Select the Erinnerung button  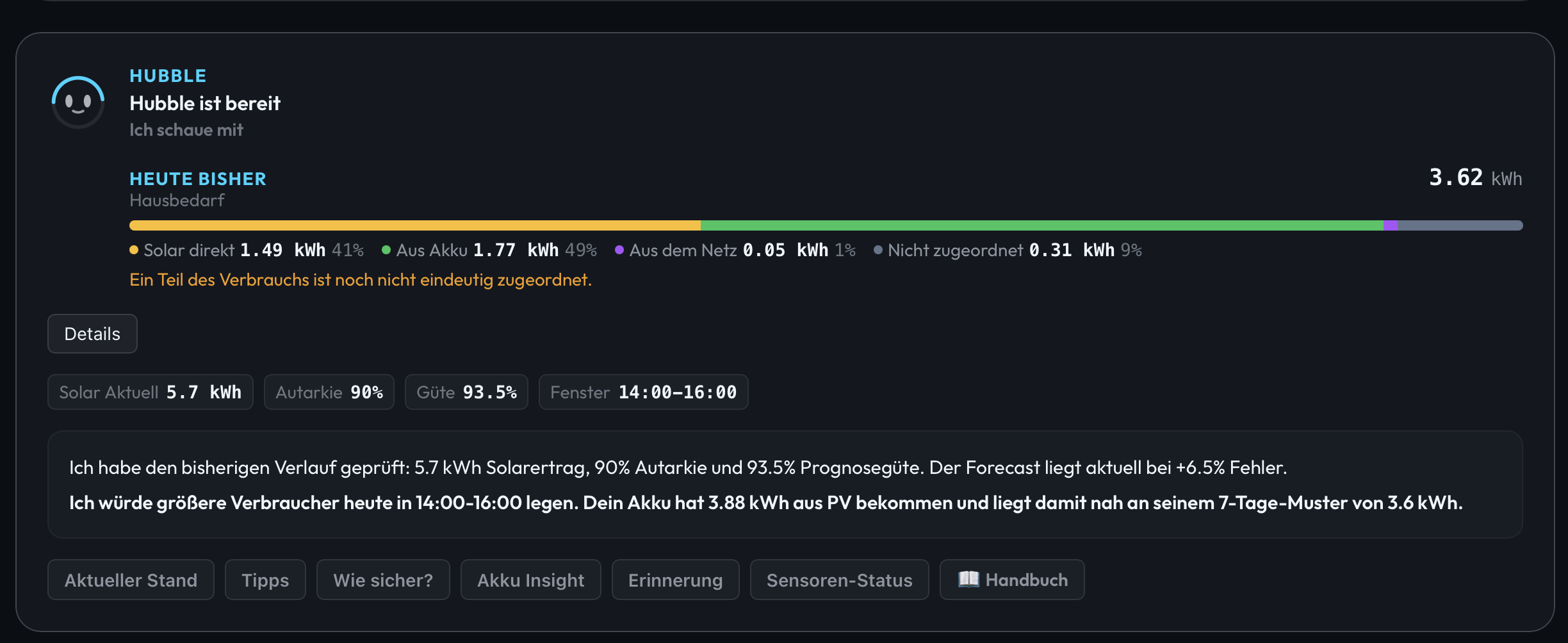675,580
